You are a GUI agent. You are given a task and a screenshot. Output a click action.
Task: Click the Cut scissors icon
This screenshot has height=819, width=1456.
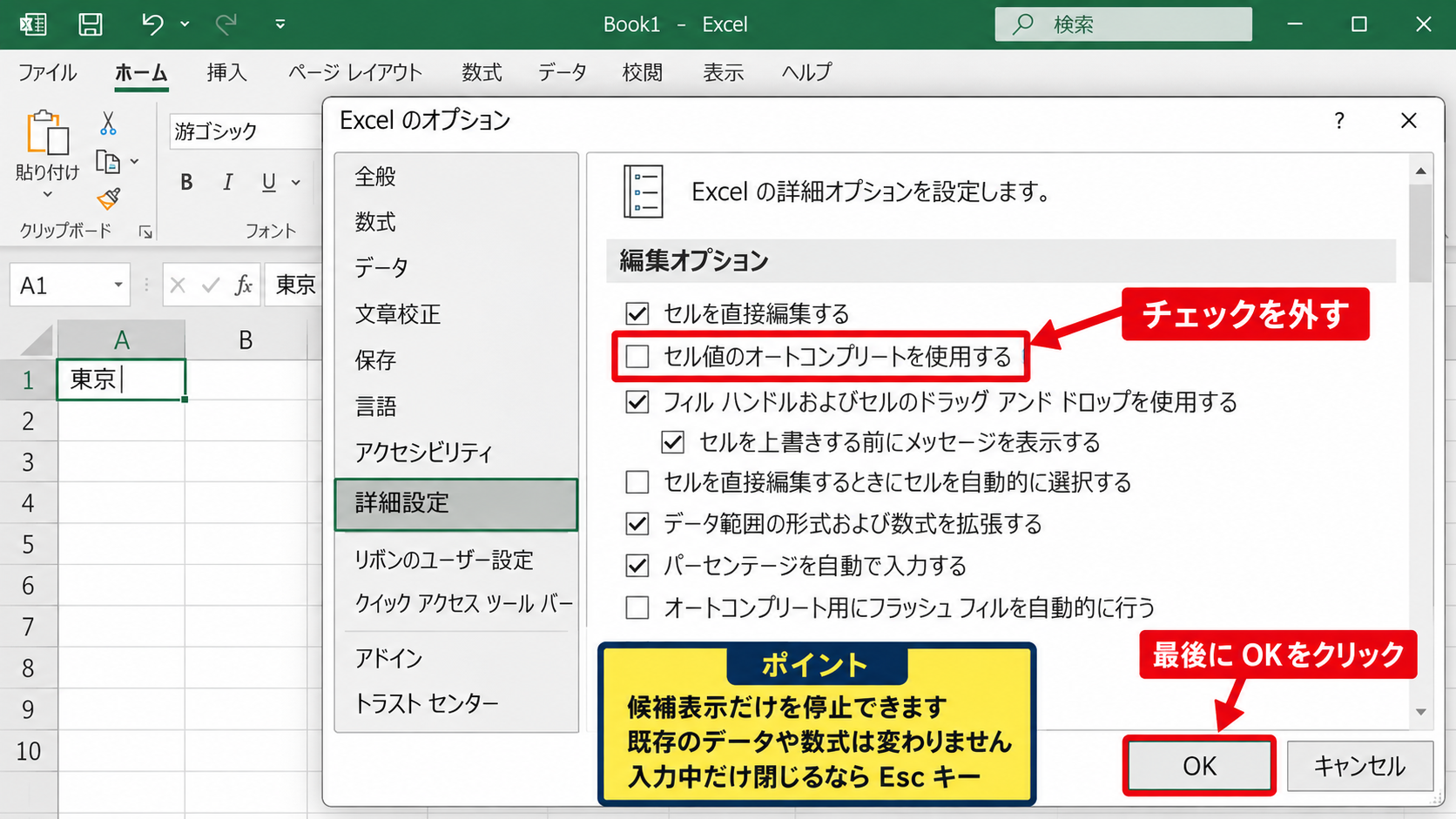click(x=108, y=124)
